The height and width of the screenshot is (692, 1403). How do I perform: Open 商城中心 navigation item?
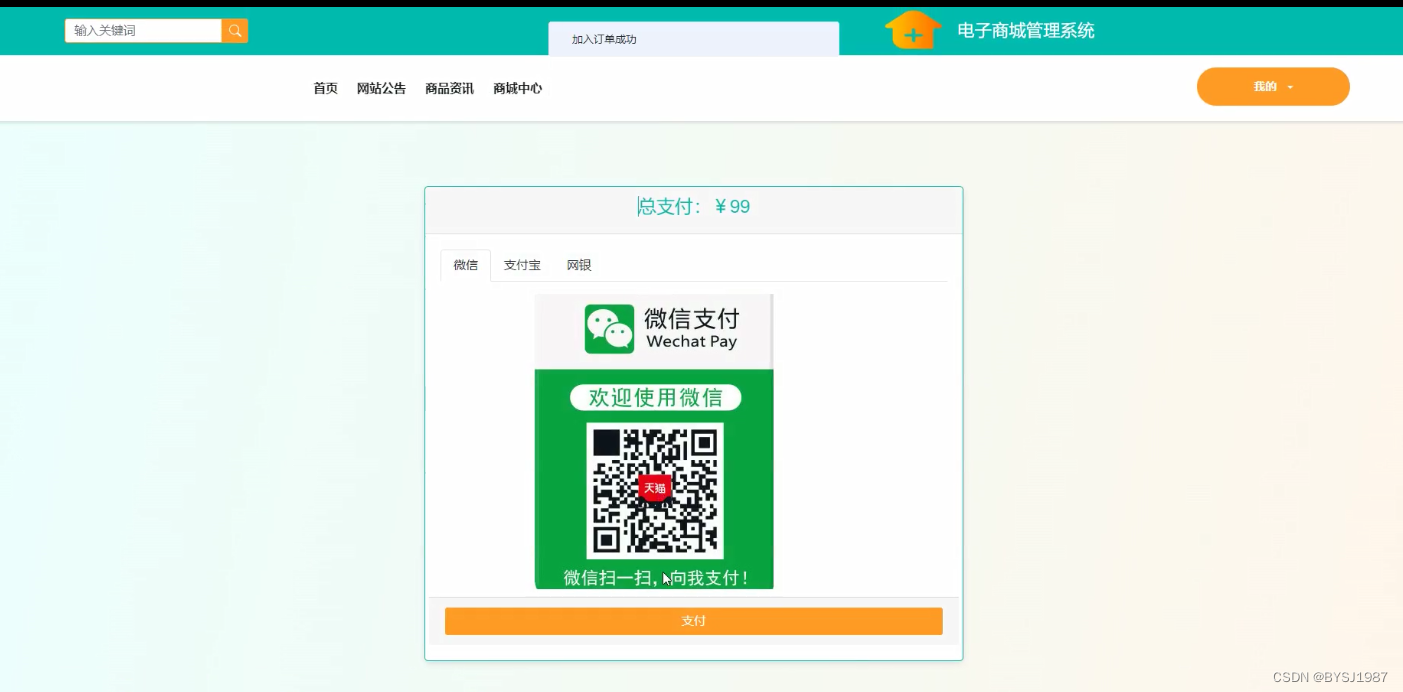(518, 88)
